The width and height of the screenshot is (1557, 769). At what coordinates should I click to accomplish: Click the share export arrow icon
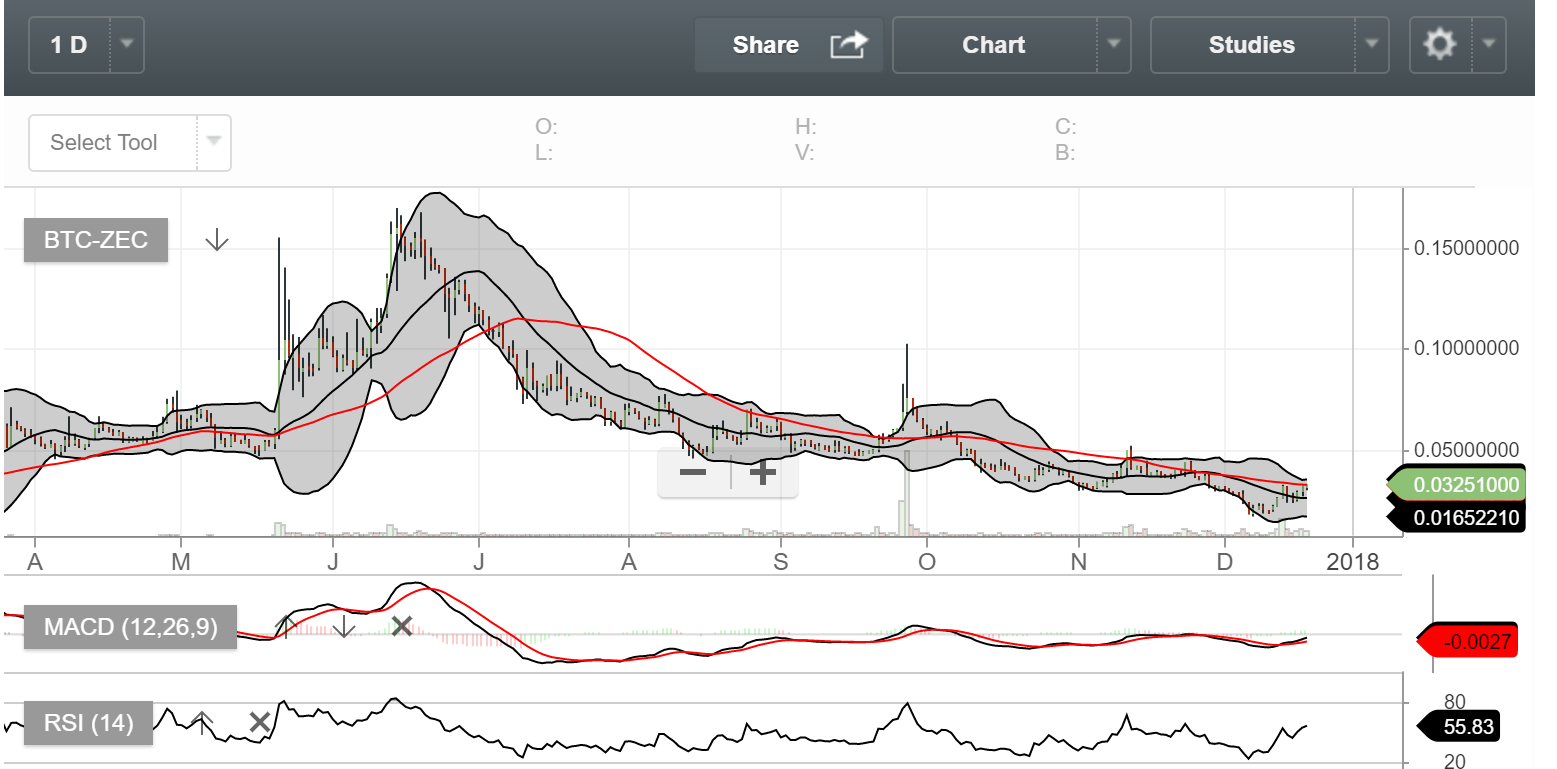coord(849,44)
